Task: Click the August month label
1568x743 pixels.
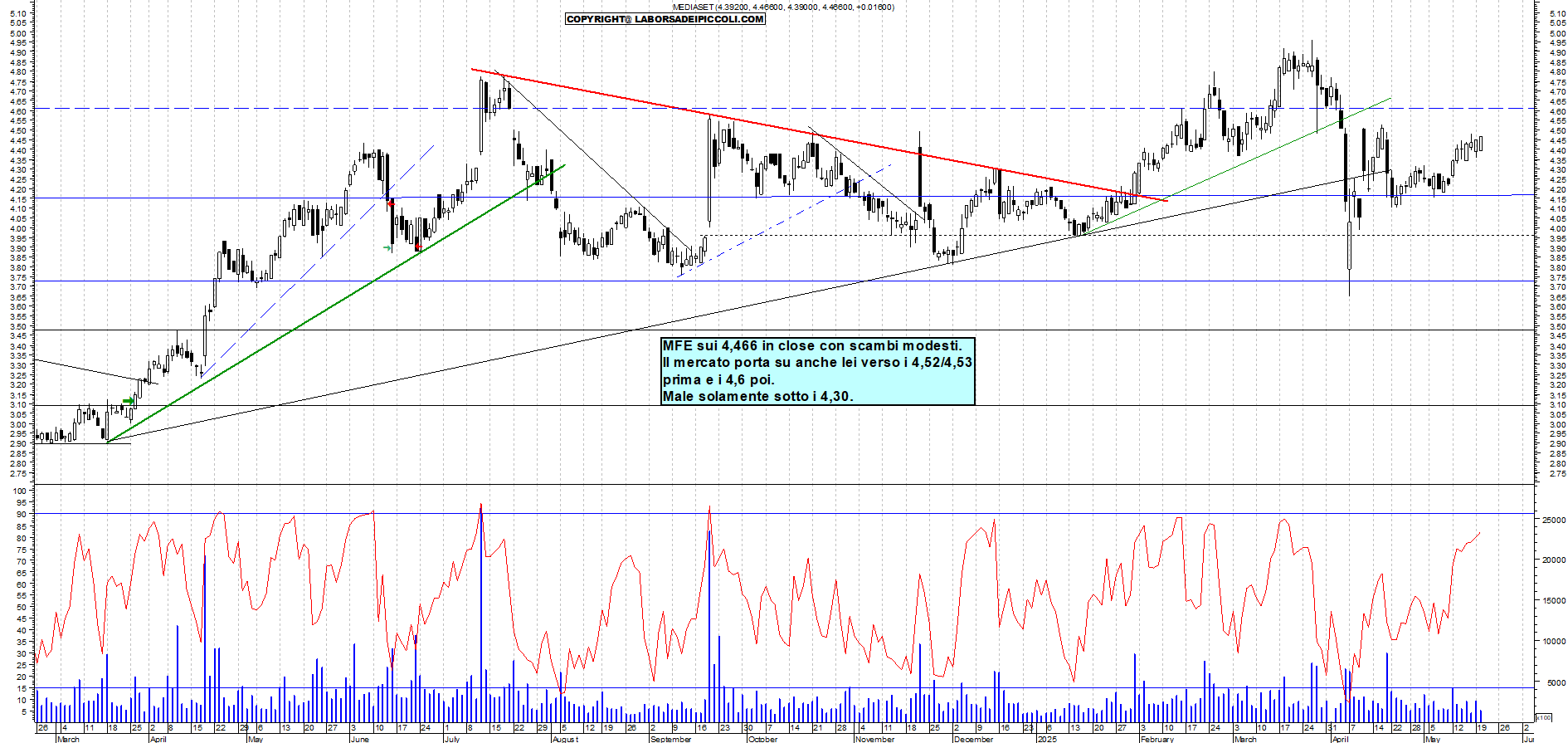Action: (565, 739)
